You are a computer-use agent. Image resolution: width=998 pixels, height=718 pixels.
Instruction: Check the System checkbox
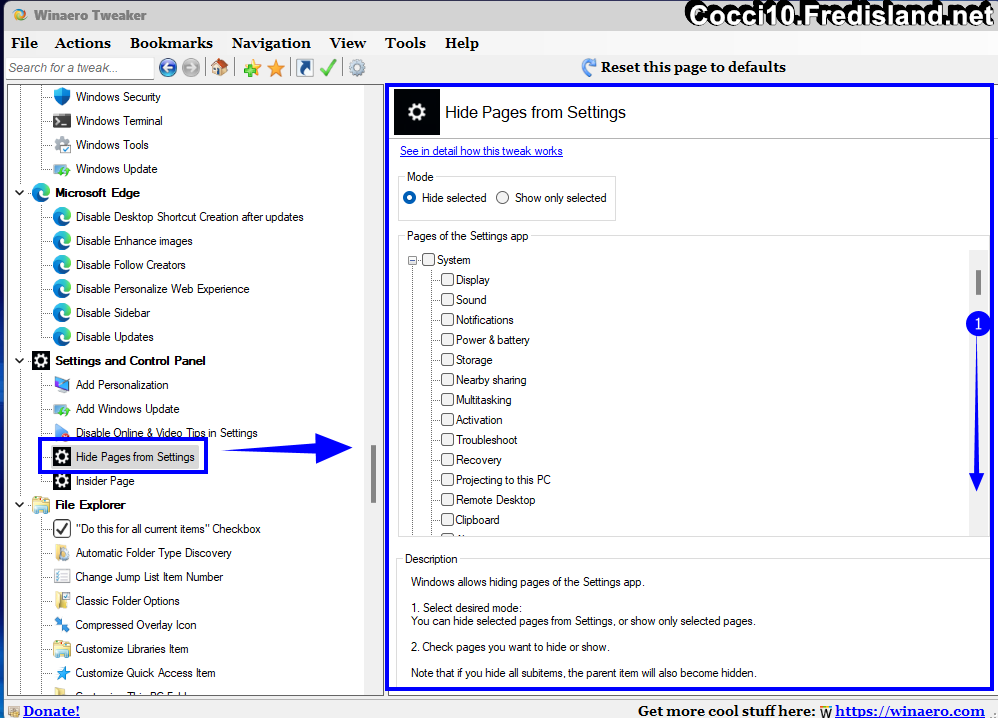click(429, 260)
